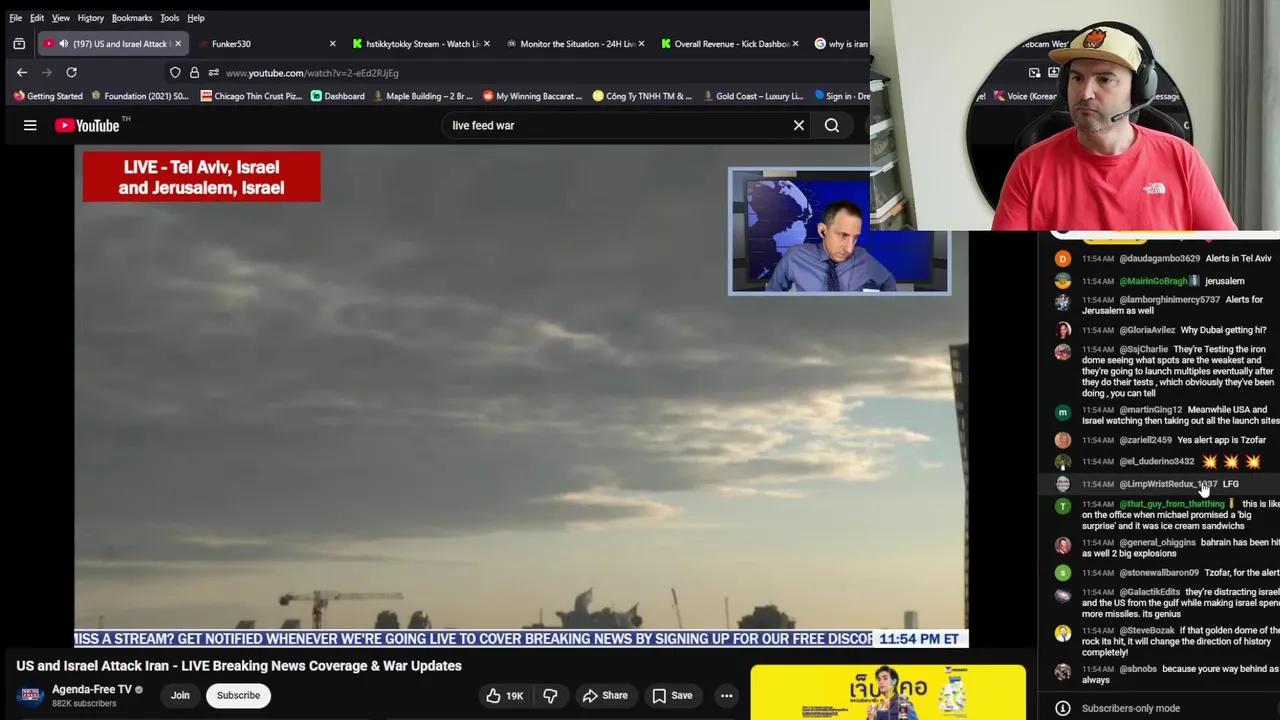The image size is (1280, 720).
Task: Close the US and Israel Attack tab
Action: click(178, 44)
